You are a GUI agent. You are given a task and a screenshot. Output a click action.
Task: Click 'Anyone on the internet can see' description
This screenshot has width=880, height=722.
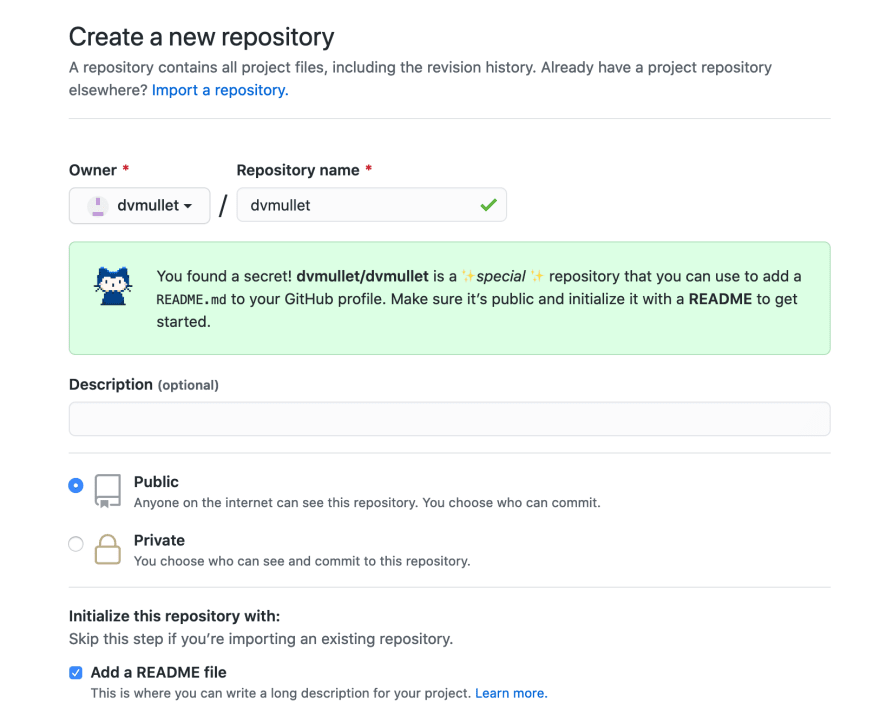367,502
